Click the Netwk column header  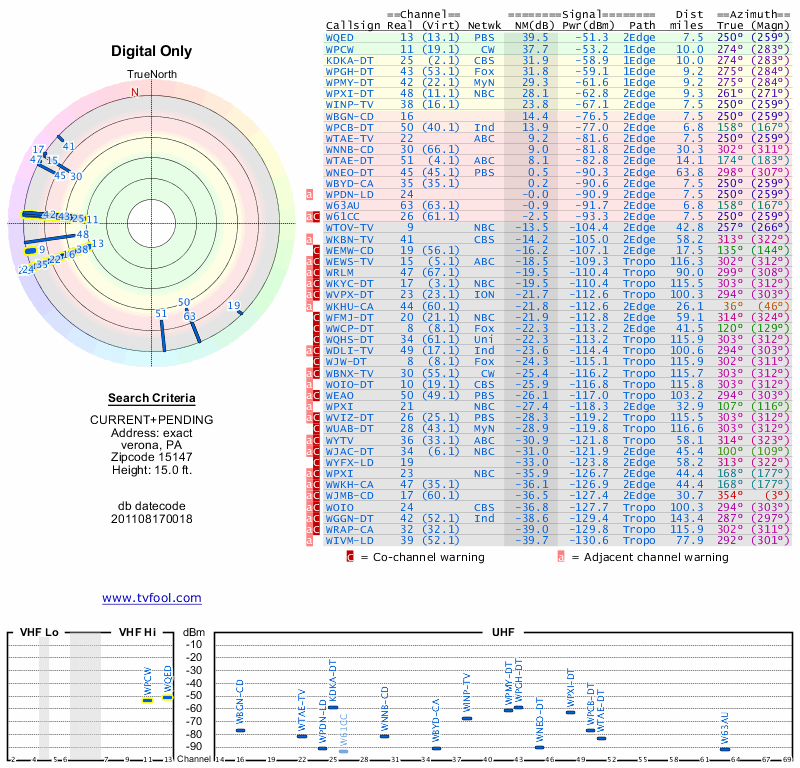click(x=484, y=26)
